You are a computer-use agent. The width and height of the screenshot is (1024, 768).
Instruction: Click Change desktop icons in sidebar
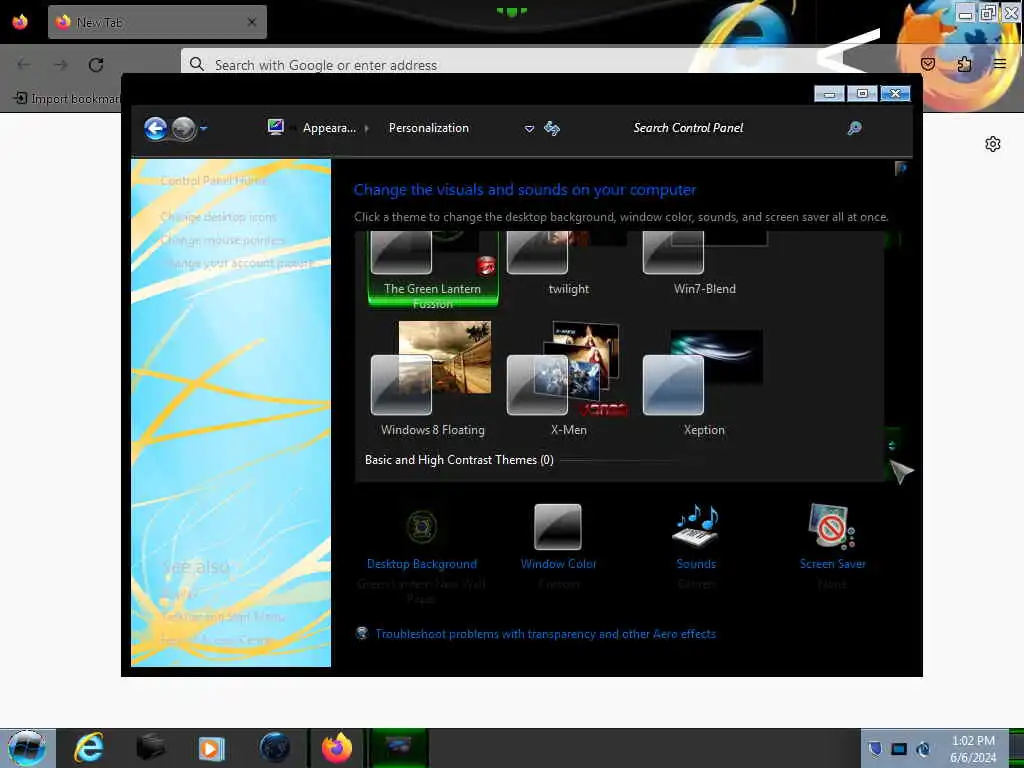point(218,217)
